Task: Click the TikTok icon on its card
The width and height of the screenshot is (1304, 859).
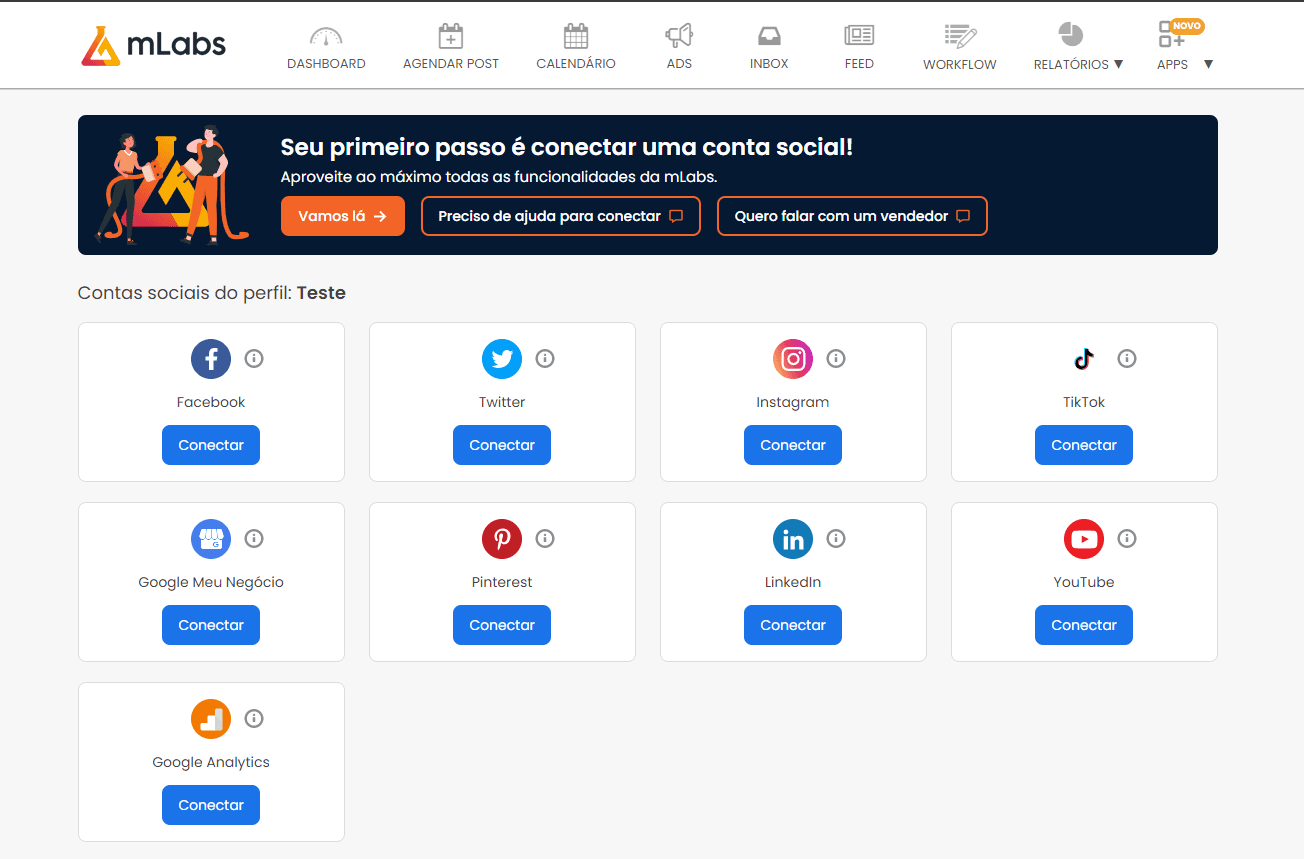Action: pyautogui.click(x=1084, y=358)
